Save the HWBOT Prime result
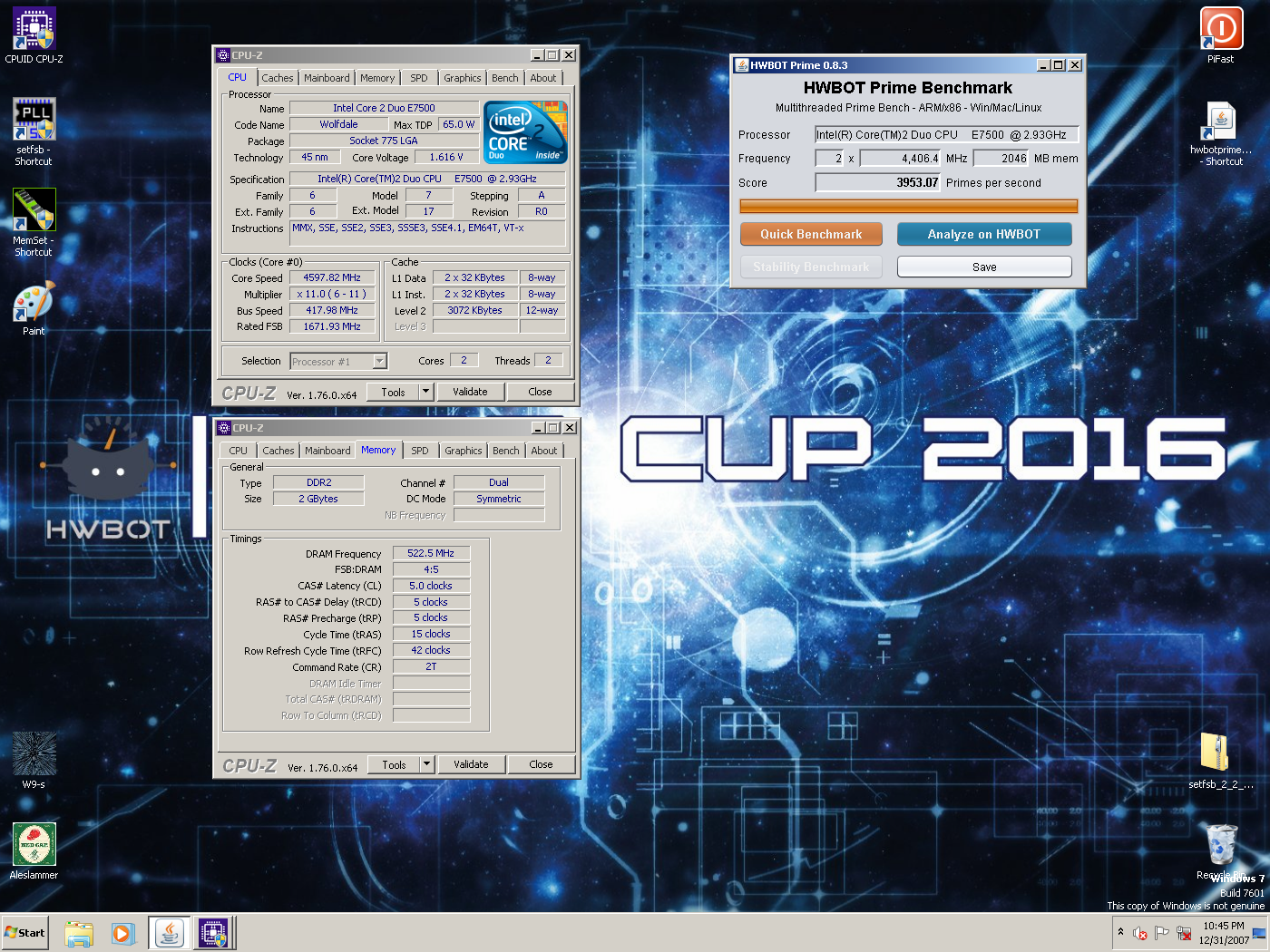1270x952 pixels. tap(984, 267)
